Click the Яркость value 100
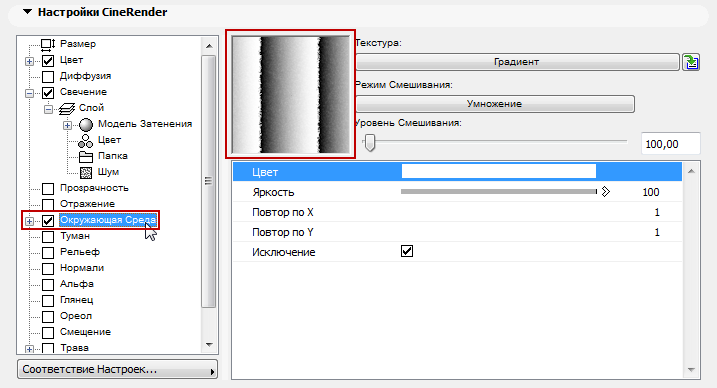The image size is (717, 388). coord(651,192)
